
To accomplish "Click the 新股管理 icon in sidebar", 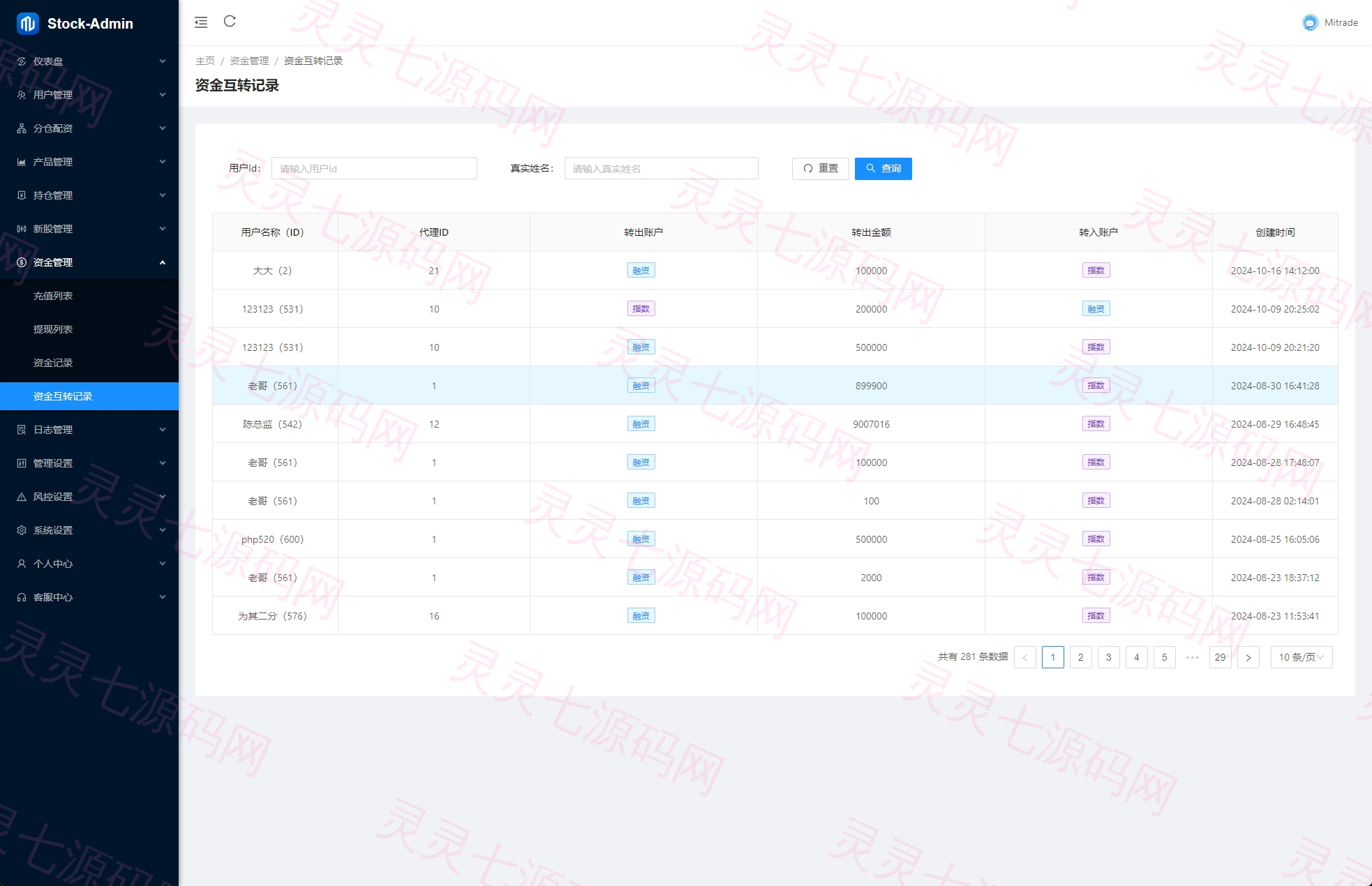I will click(22, 229).
